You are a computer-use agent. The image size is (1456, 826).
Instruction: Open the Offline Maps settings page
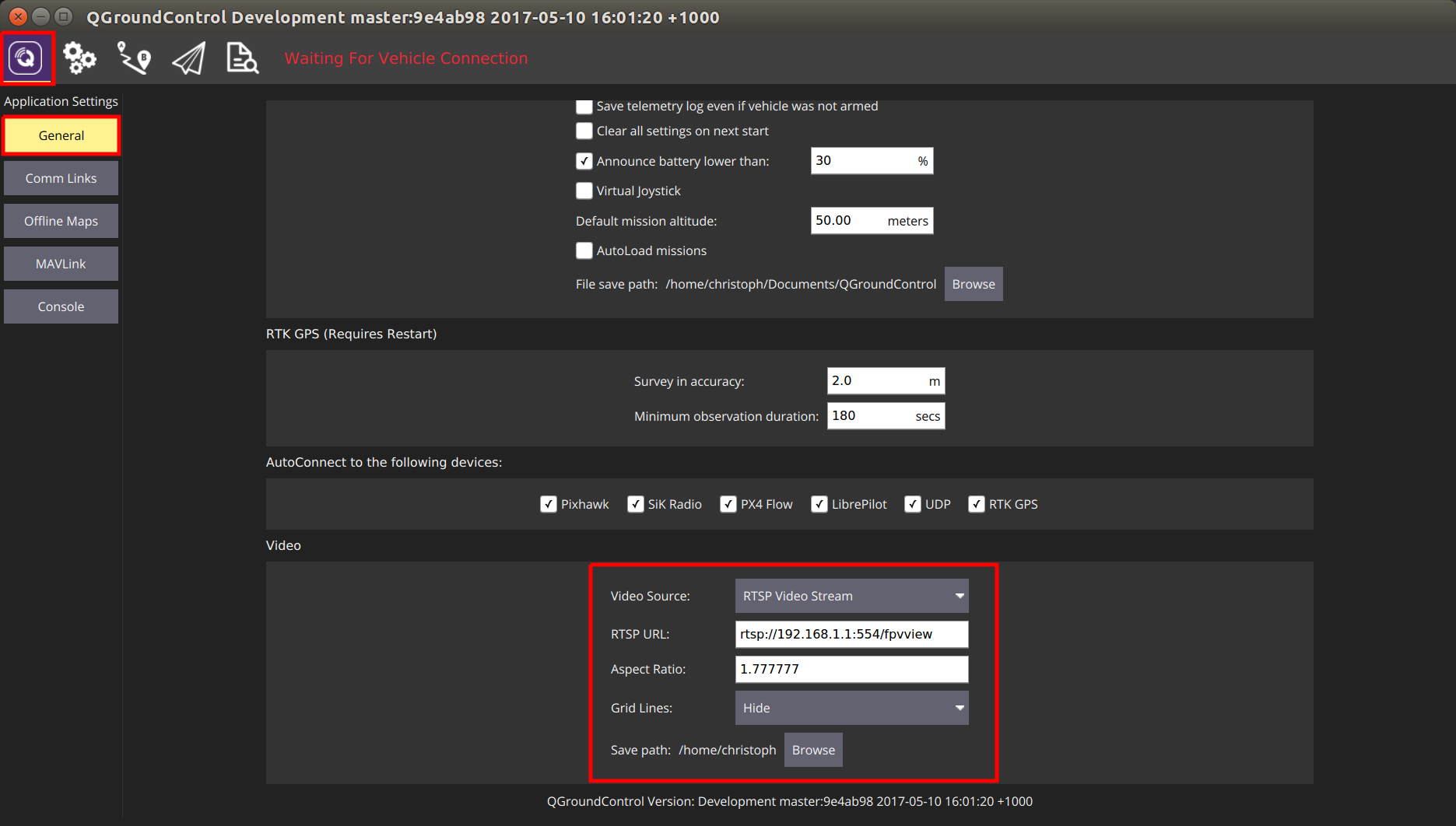point(61,221)
